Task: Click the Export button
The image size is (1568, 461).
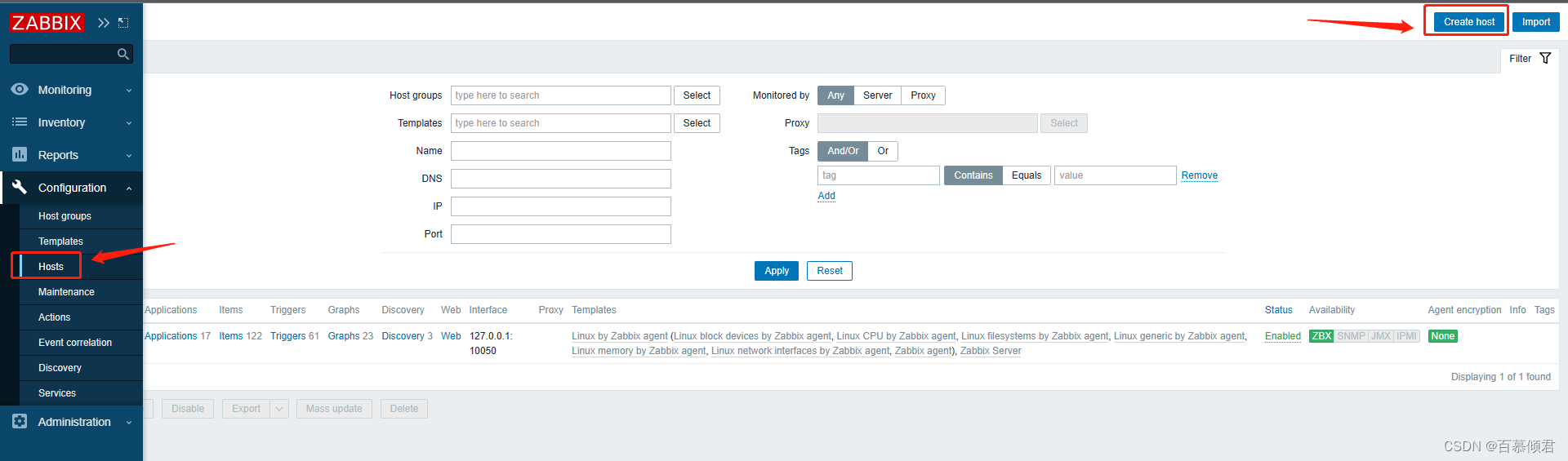Action: tap(246, 409)
